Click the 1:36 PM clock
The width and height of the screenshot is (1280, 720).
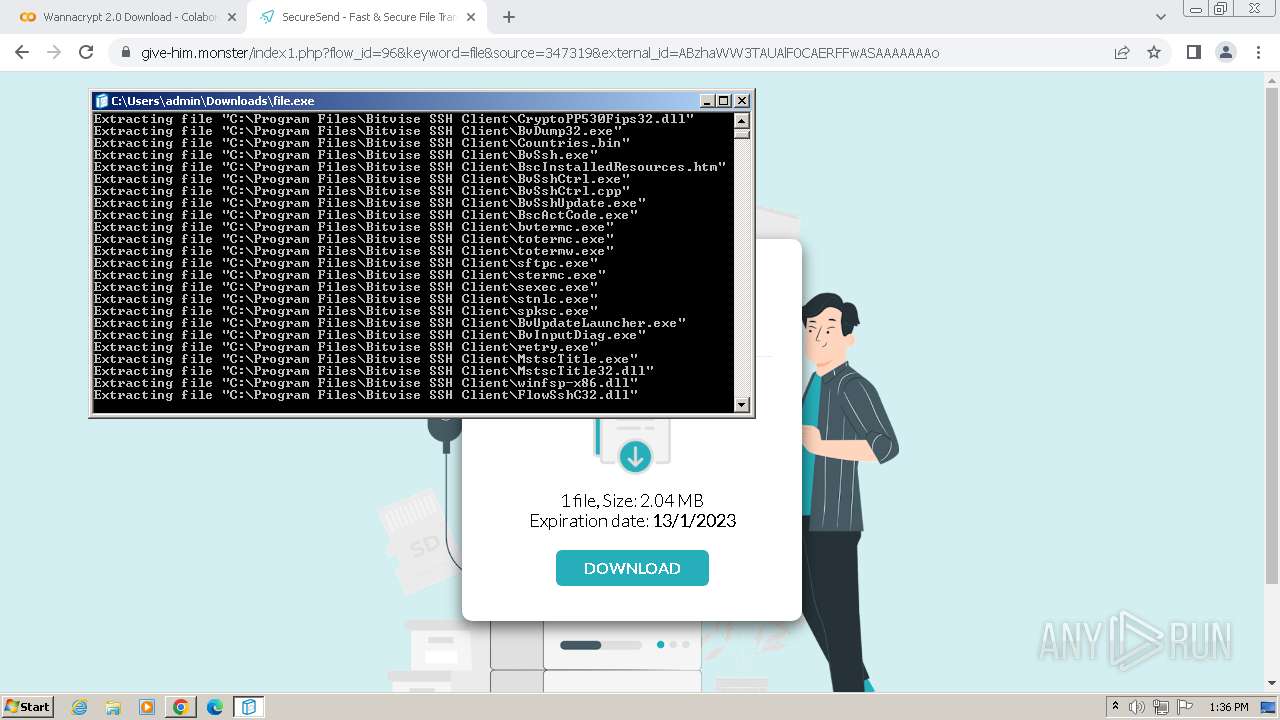point(1228,707)
